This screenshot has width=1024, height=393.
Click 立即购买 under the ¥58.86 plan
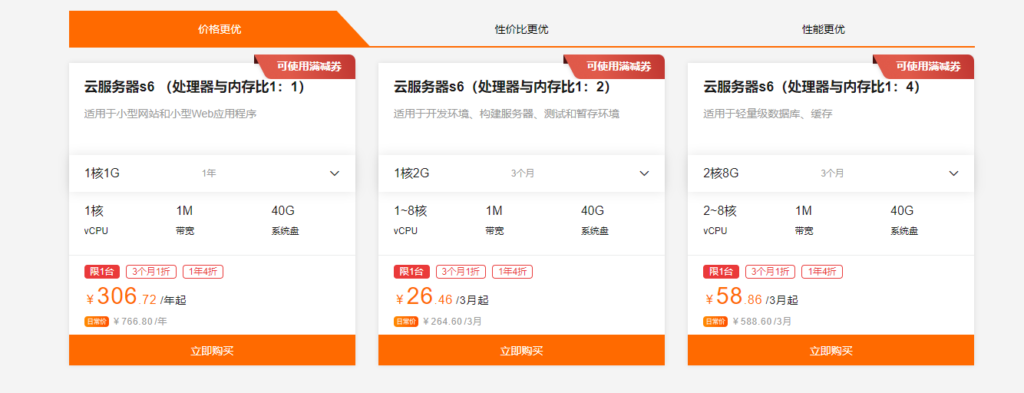tap(831, 351)
